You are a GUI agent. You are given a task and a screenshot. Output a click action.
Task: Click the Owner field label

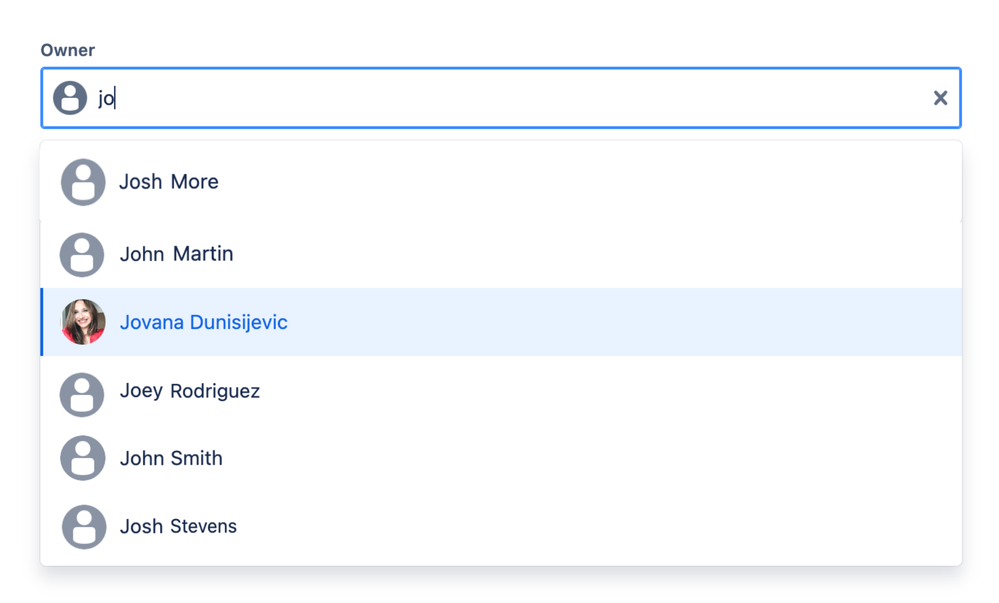point(68,50)
